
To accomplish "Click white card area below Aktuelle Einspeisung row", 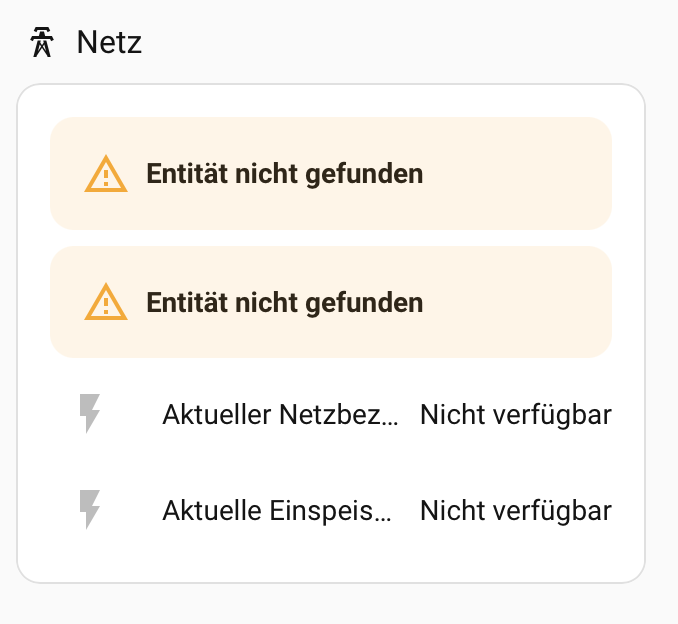I will tap(330, 560).
